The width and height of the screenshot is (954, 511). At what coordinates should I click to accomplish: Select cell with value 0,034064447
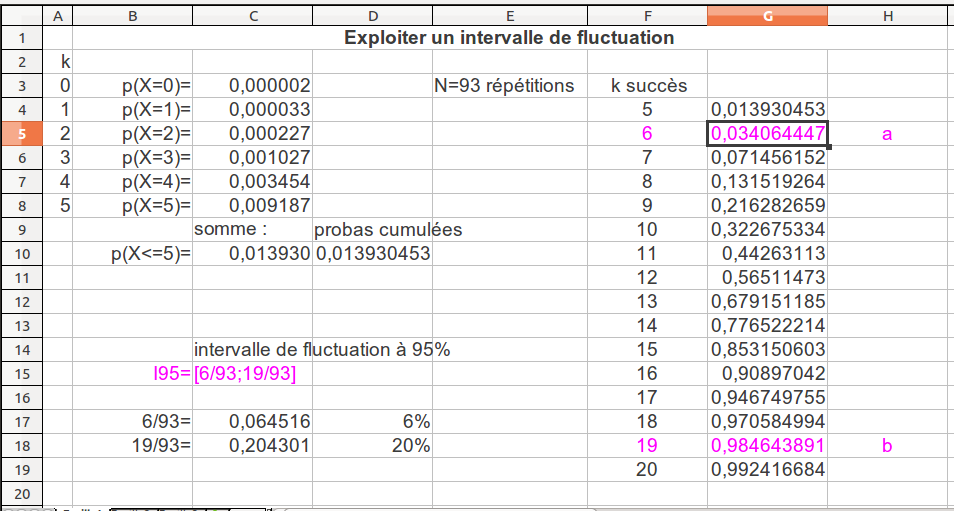coord(767,134)
